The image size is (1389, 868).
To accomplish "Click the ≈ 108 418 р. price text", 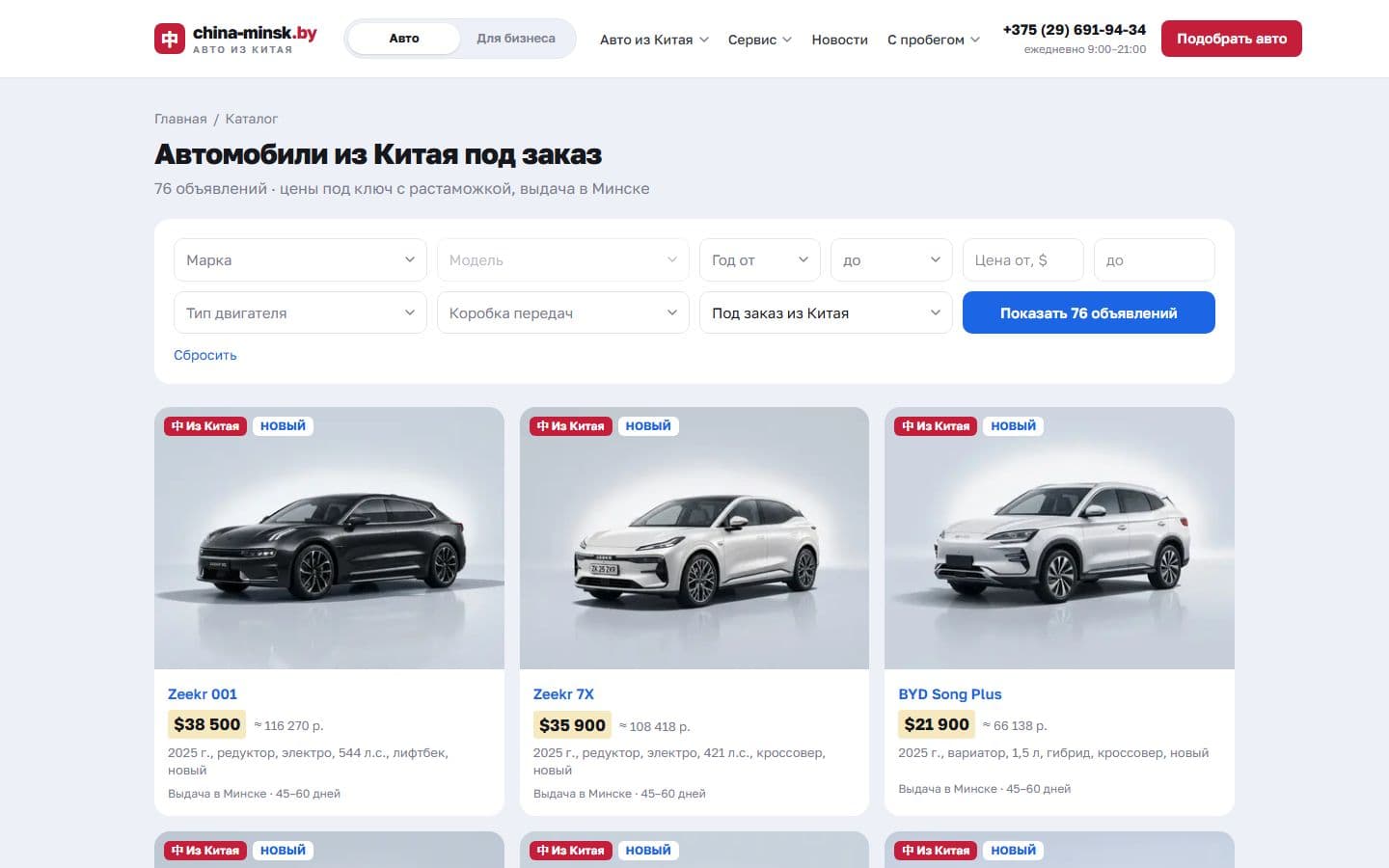I will click(655, 726).
